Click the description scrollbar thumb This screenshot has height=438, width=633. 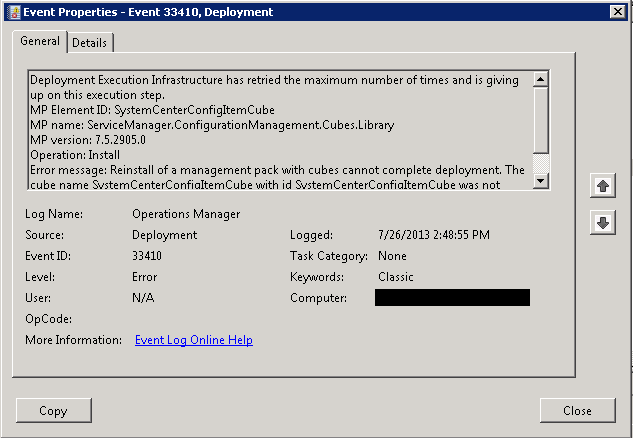(540, 120)
